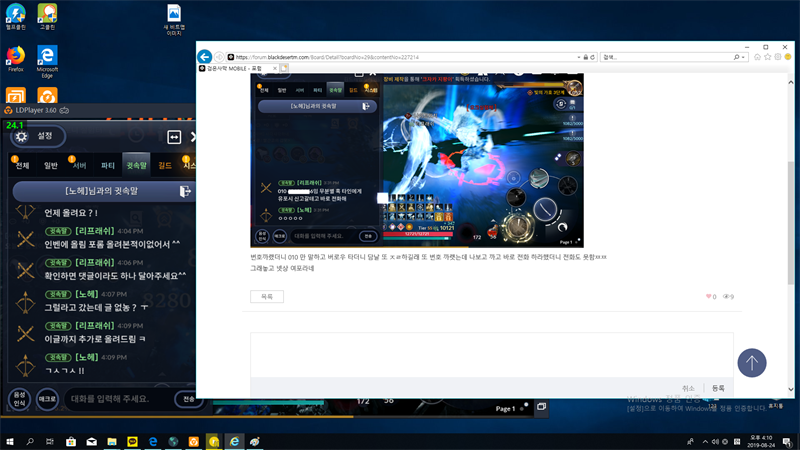Open the 새 비트맵 이미지 desktop file

point(174,20)
